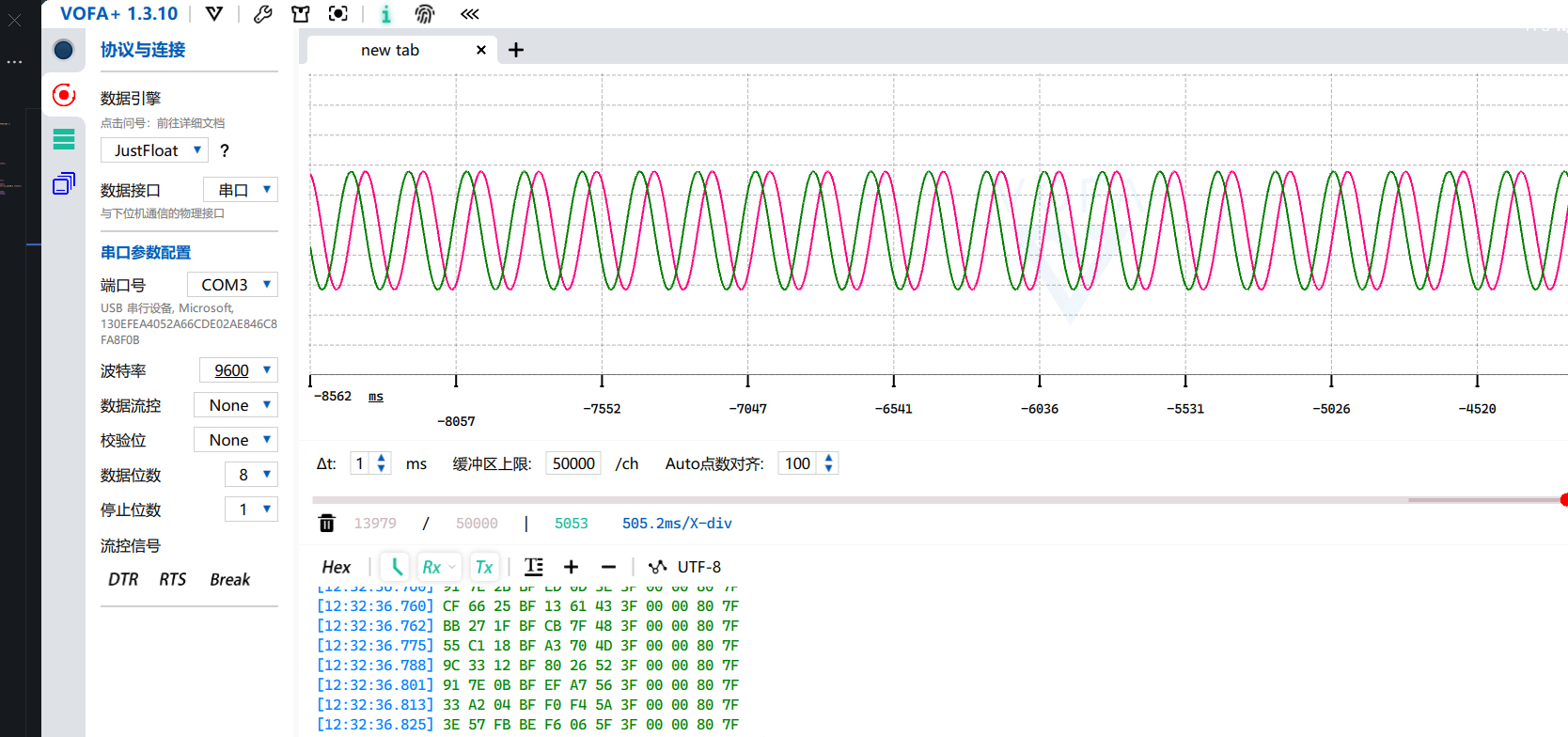Open the shirt-shaped theme/skin icon
The image size is (1568, 737).
coord(300,13)
